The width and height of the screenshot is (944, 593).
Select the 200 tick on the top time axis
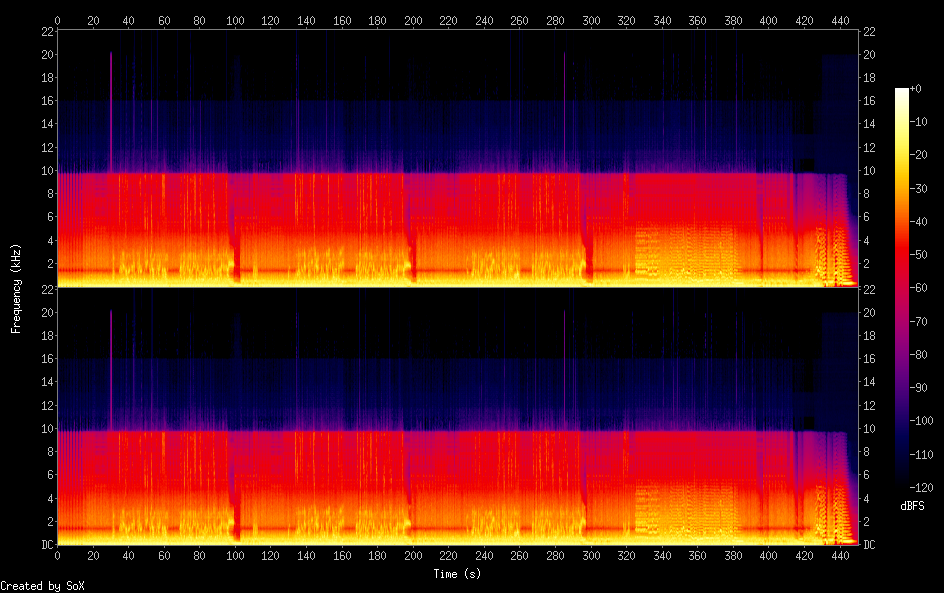tap(413, 20)
